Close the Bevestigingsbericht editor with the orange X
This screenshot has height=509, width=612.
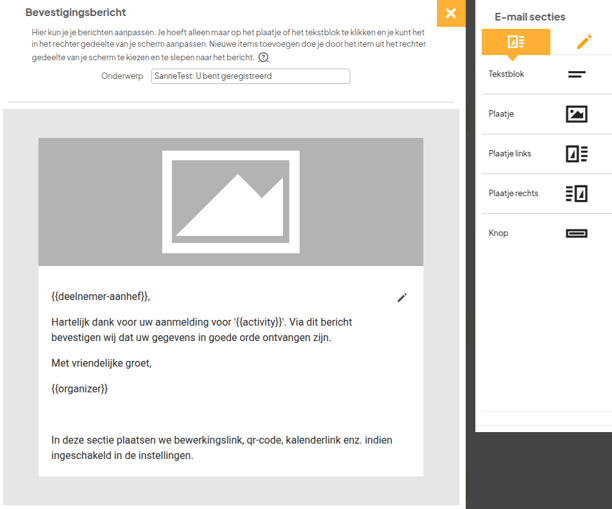(451, 13)
